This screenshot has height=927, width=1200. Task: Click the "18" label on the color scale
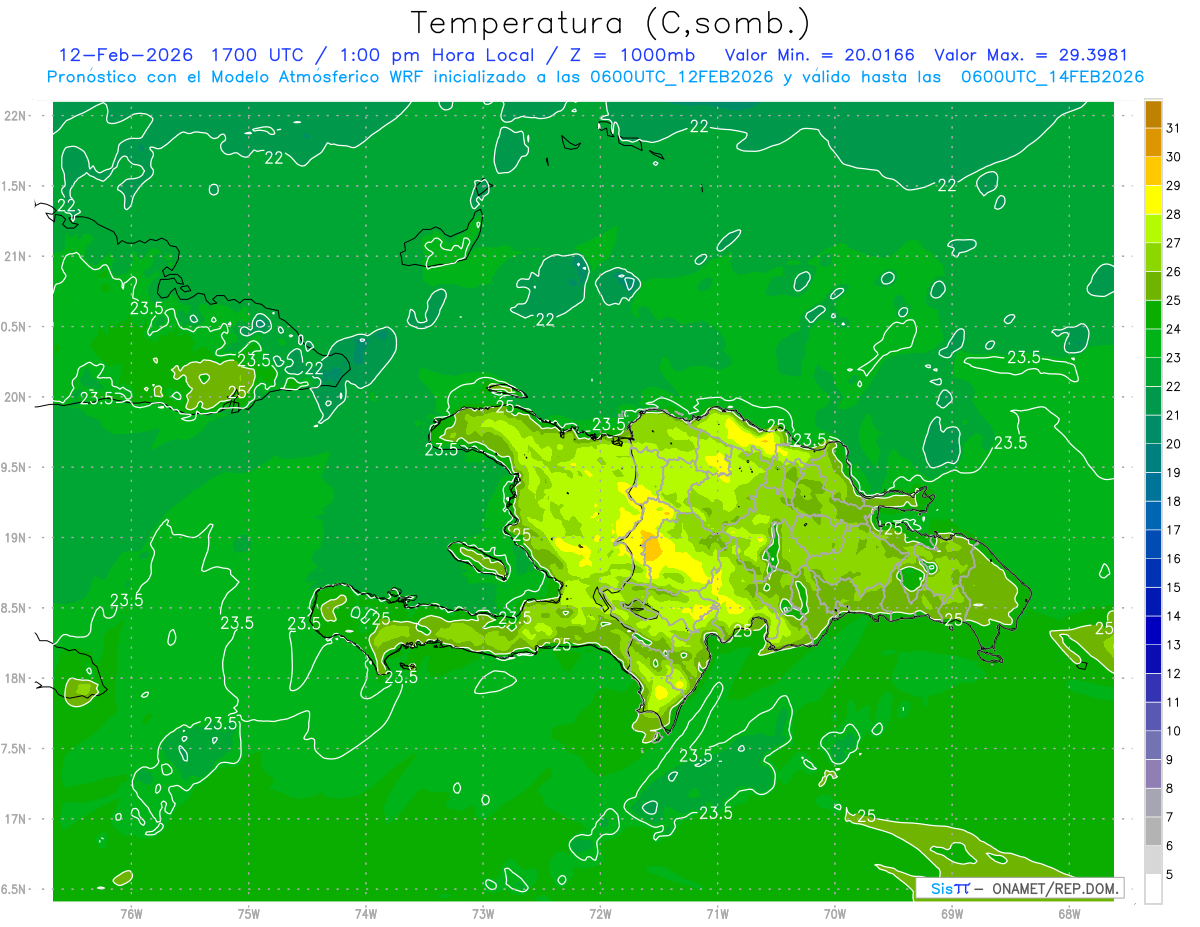tap(1174, 501)
